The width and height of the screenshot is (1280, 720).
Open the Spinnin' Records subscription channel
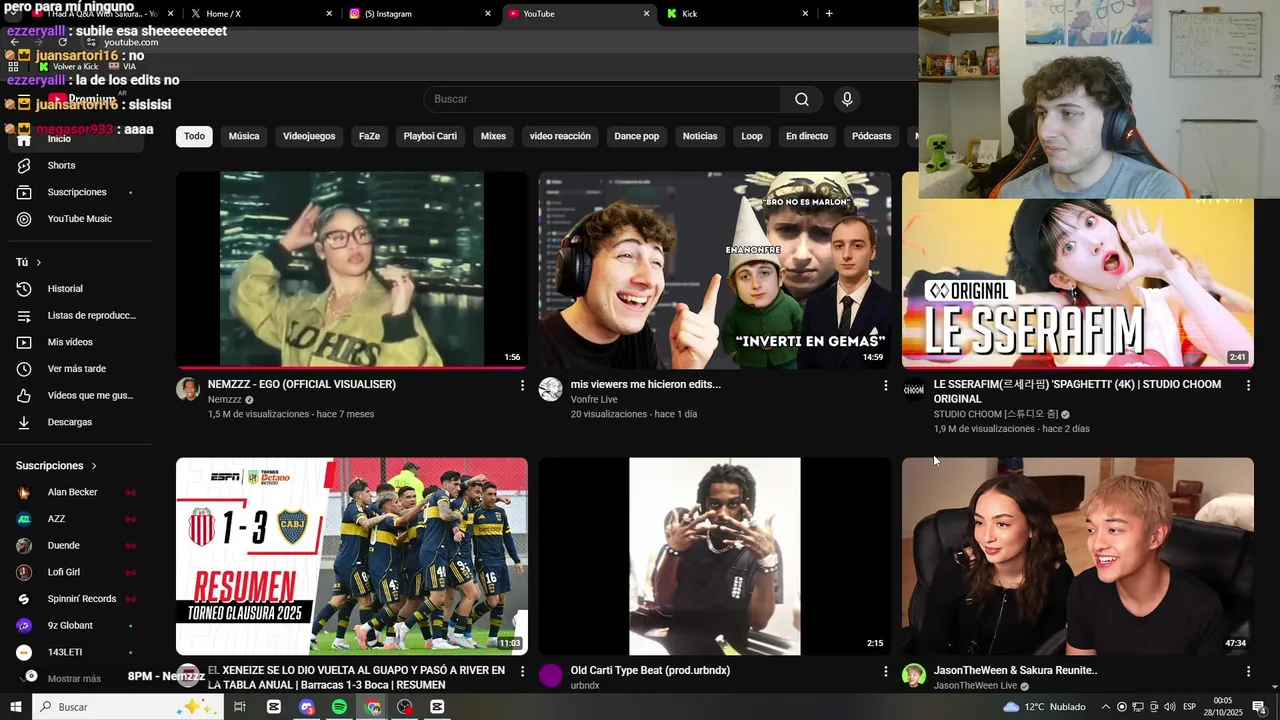pos(76,599)
